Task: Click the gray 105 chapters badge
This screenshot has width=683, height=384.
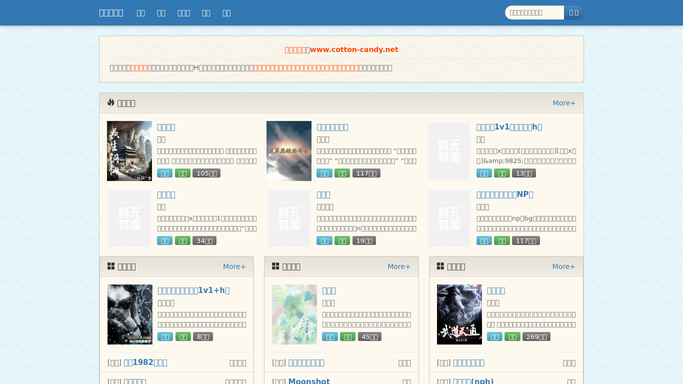Action: coord(206,173)
